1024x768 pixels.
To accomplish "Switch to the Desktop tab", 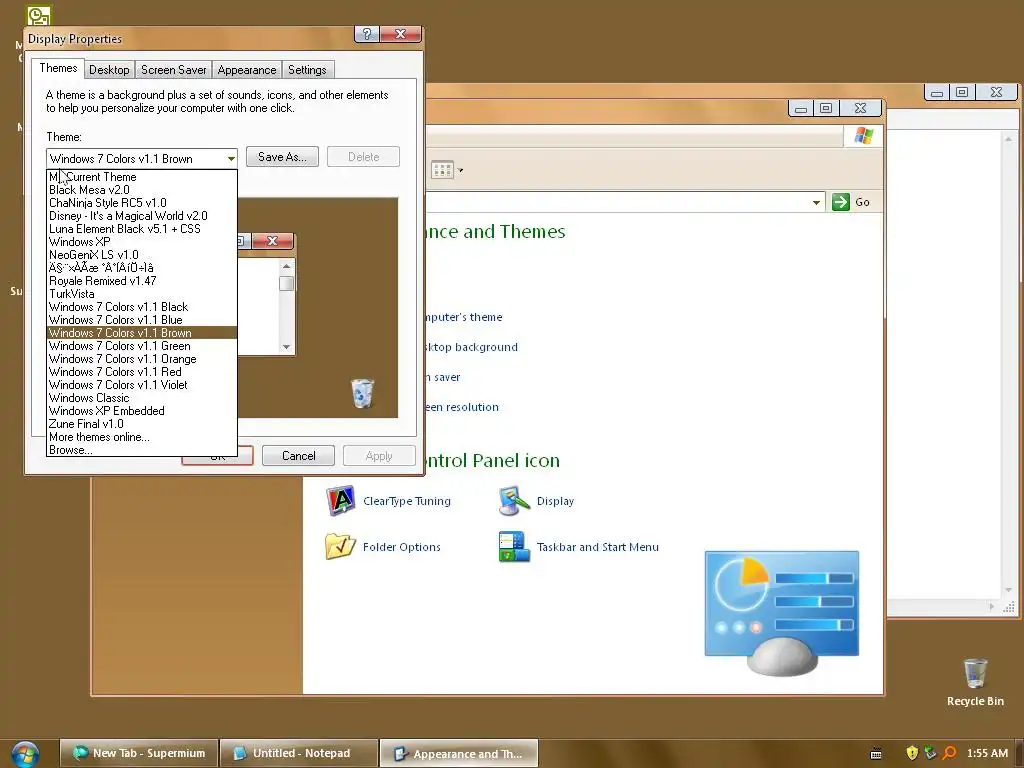I will point(109,70).
